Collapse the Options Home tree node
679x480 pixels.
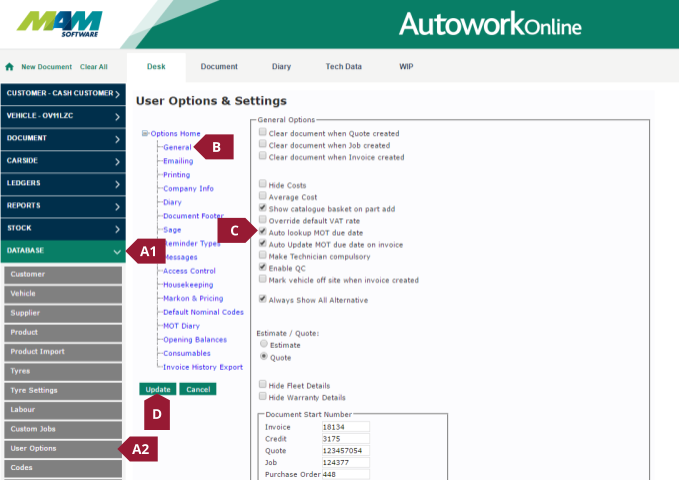click(145, 133)
